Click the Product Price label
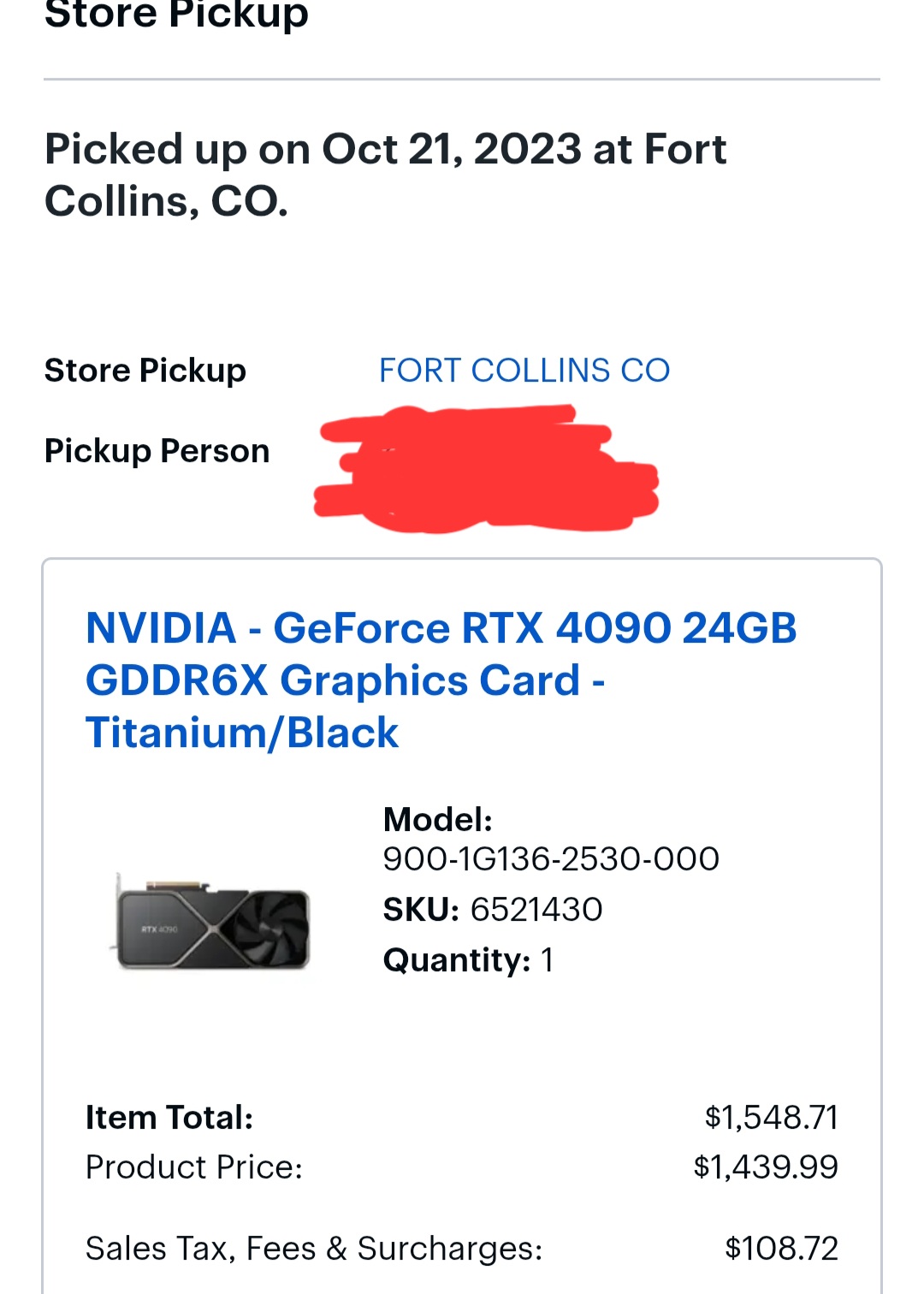 (x=194, y=1167)
